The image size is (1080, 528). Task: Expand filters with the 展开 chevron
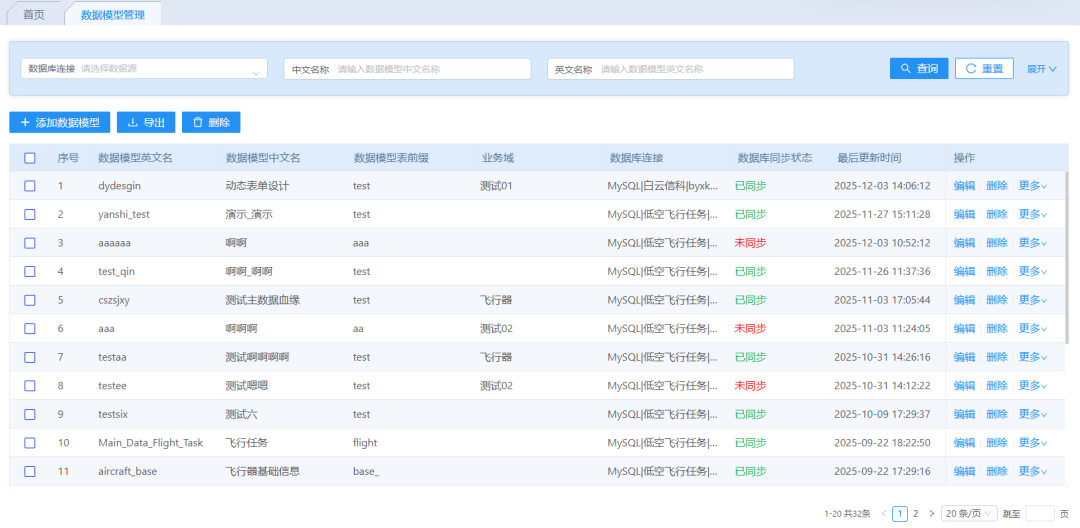(1051, 69)
